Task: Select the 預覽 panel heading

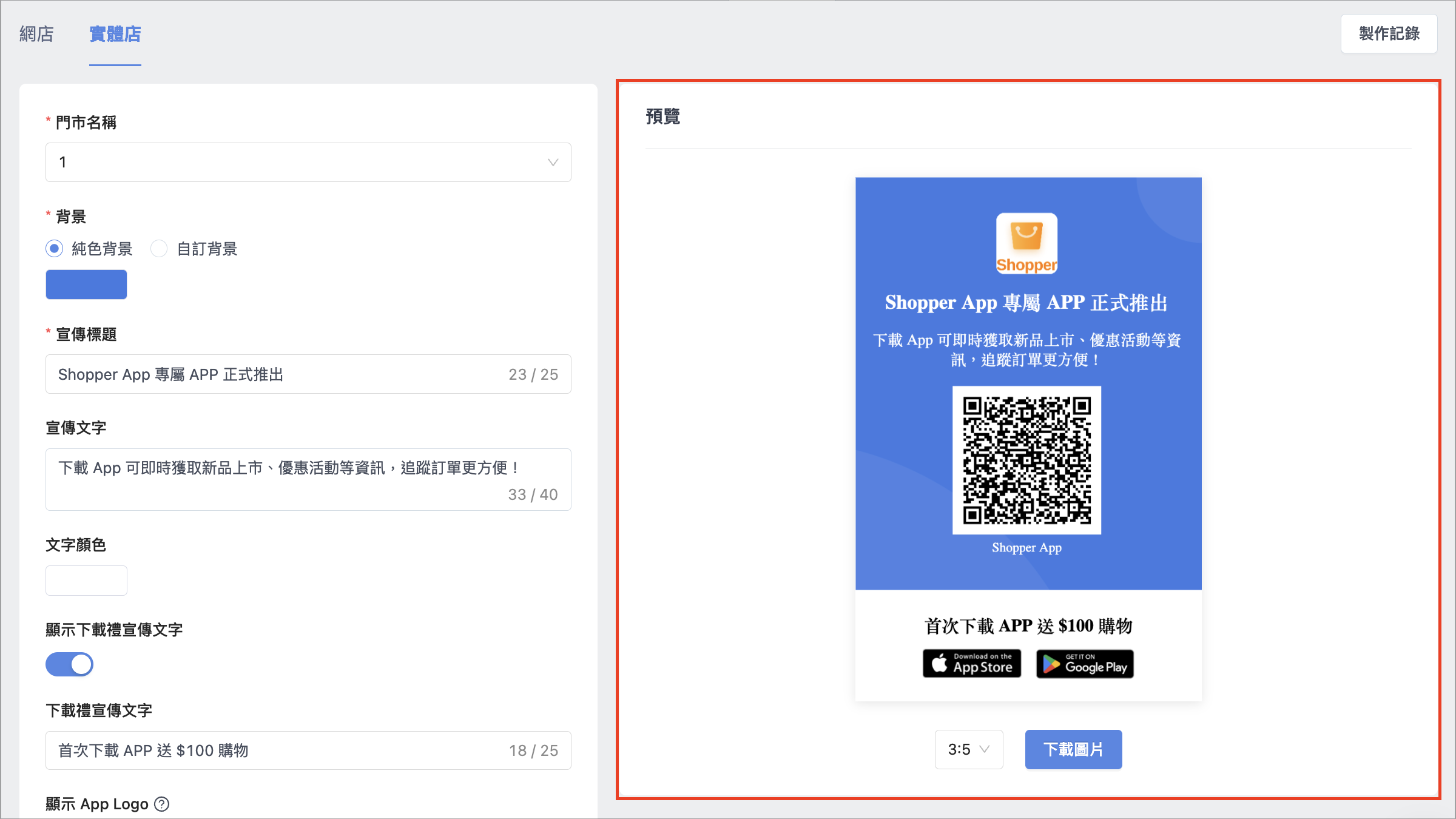Action: 663,116
